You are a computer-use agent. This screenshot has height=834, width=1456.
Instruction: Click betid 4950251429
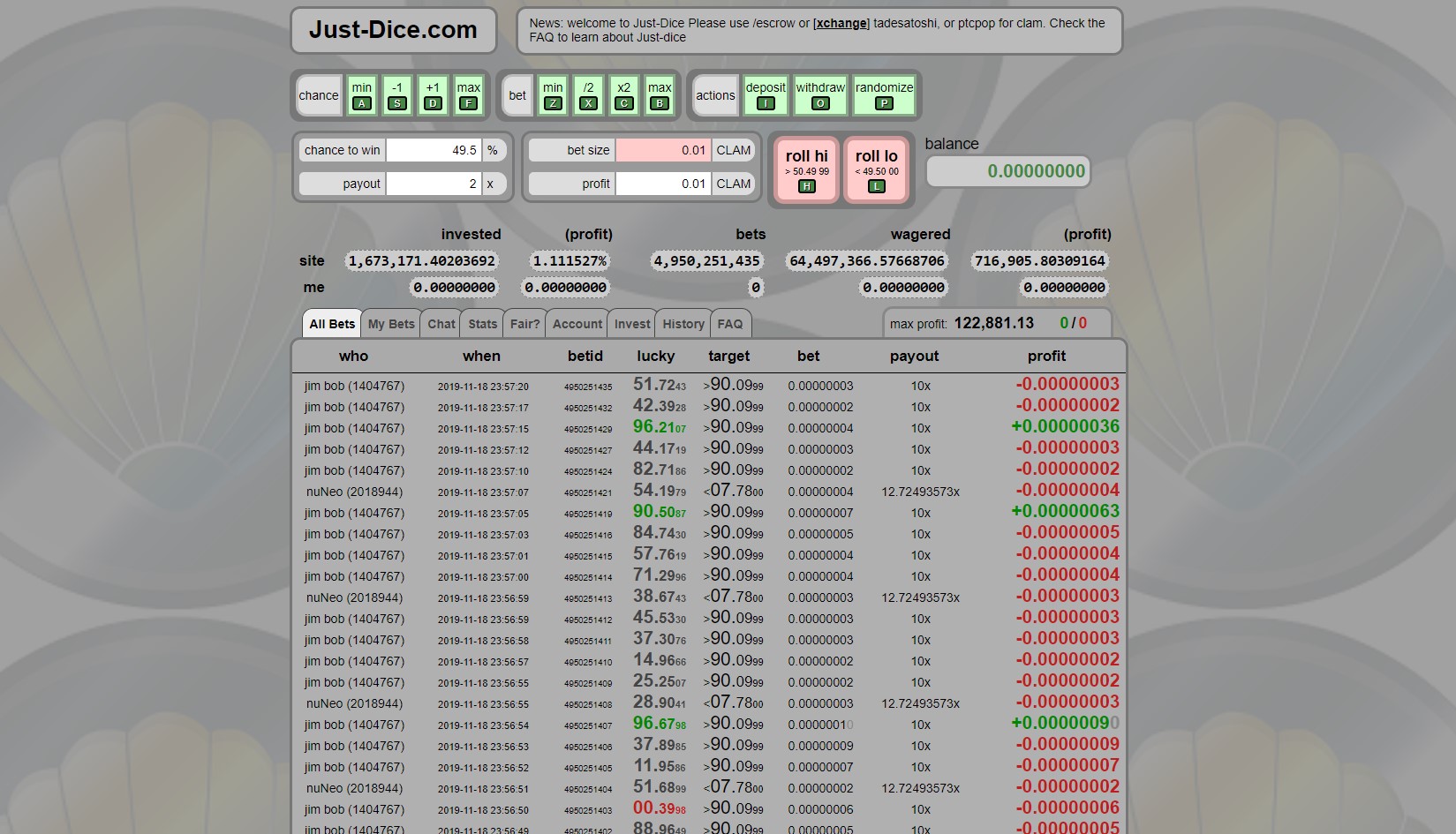click(x=588, y=429)
